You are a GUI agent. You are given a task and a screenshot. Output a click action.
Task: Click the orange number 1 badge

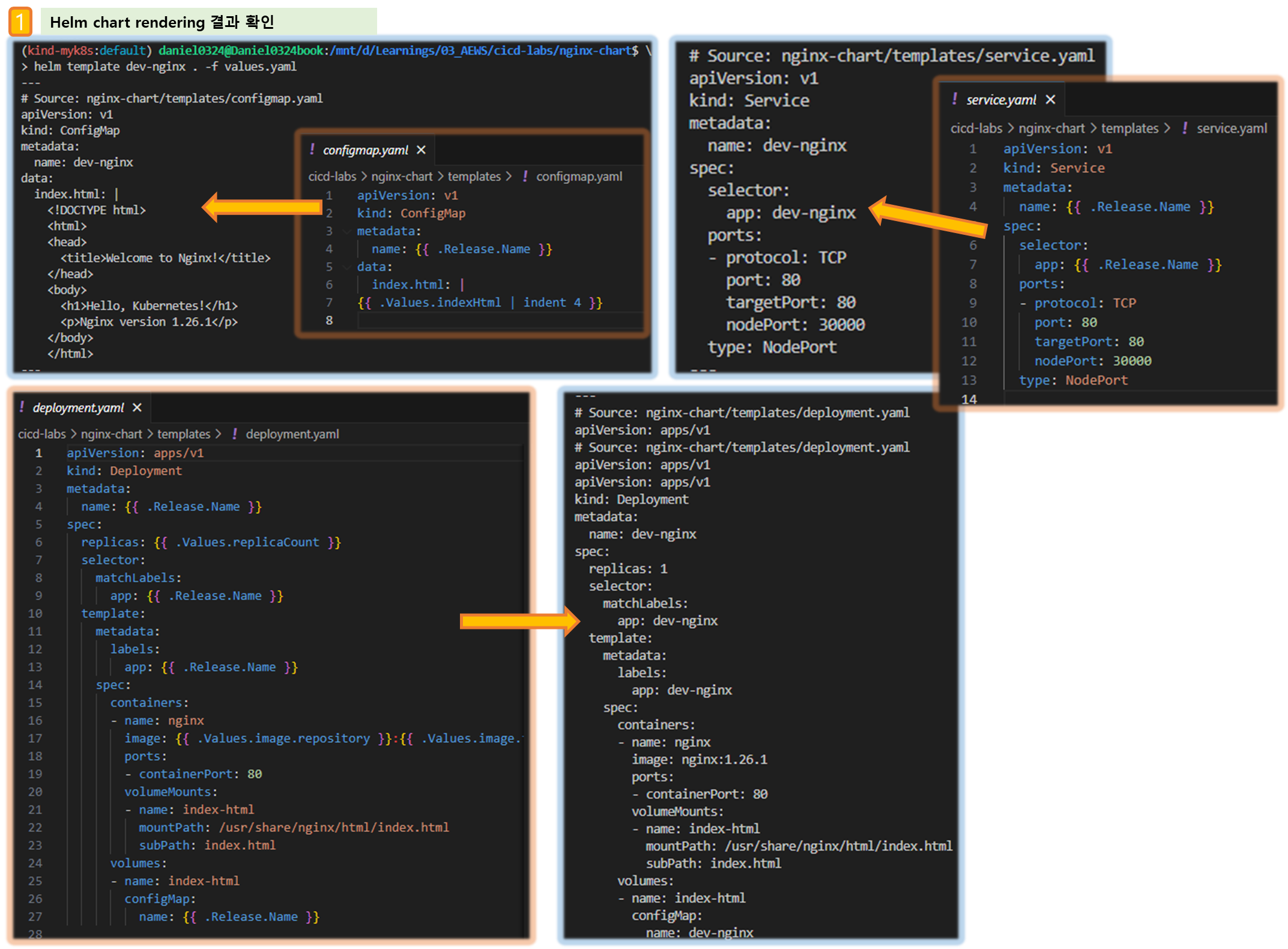click(x=20, y=22)
